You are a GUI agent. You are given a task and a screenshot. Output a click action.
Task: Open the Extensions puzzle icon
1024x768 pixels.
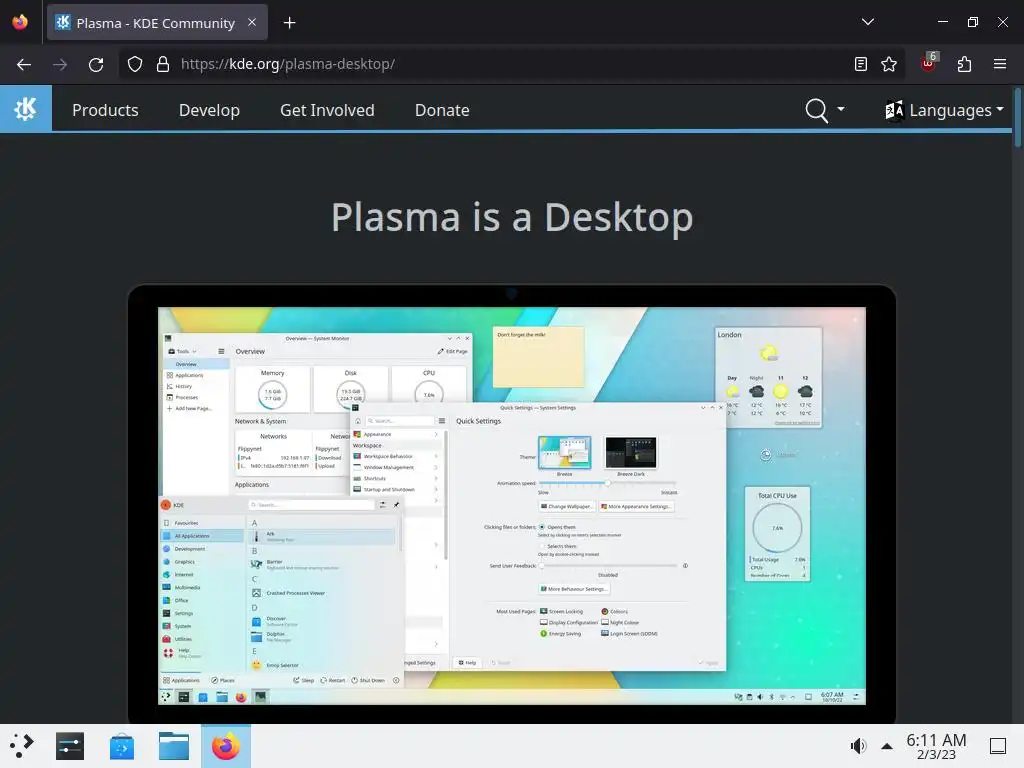[965, 64]
